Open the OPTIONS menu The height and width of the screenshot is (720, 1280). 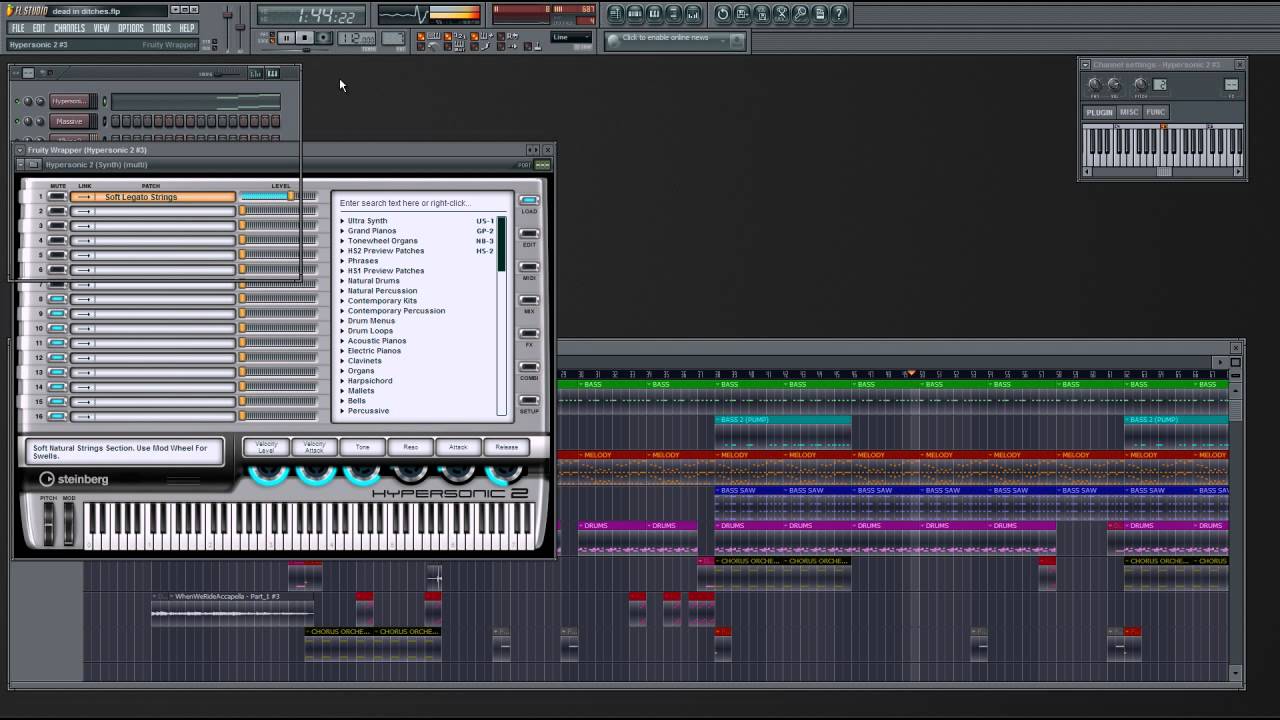tap(131, 28)
